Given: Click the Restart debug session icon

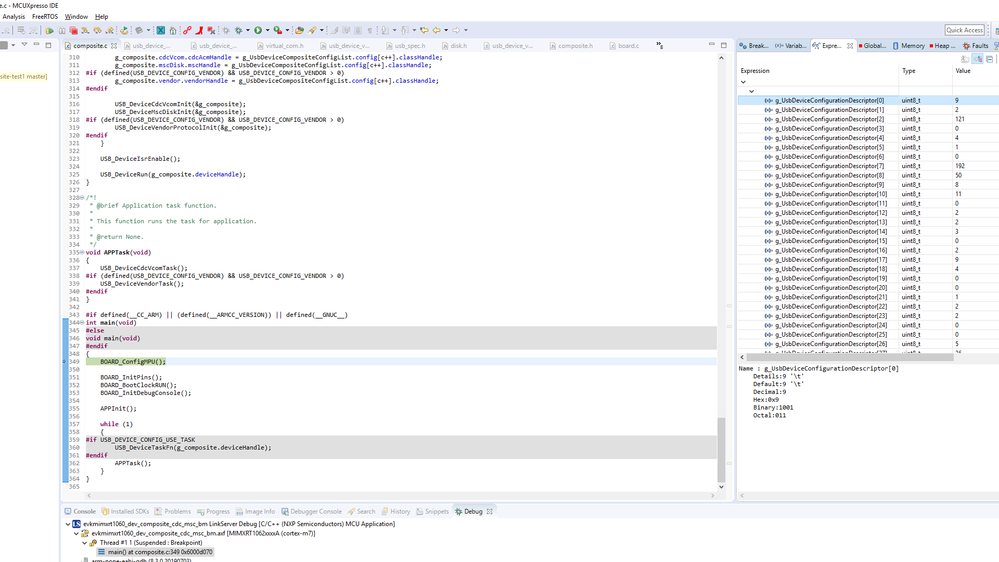Looking at the screenshot, I should [124, 31].
